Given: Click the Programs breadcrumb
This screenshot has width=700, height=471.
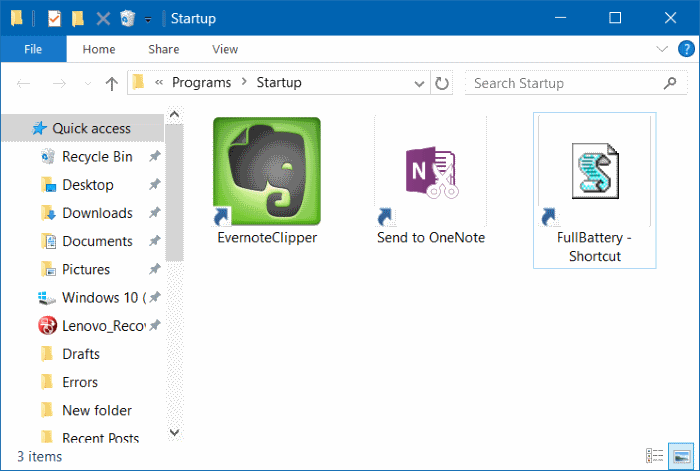Looking at the screenshot, I should [201, 83].
